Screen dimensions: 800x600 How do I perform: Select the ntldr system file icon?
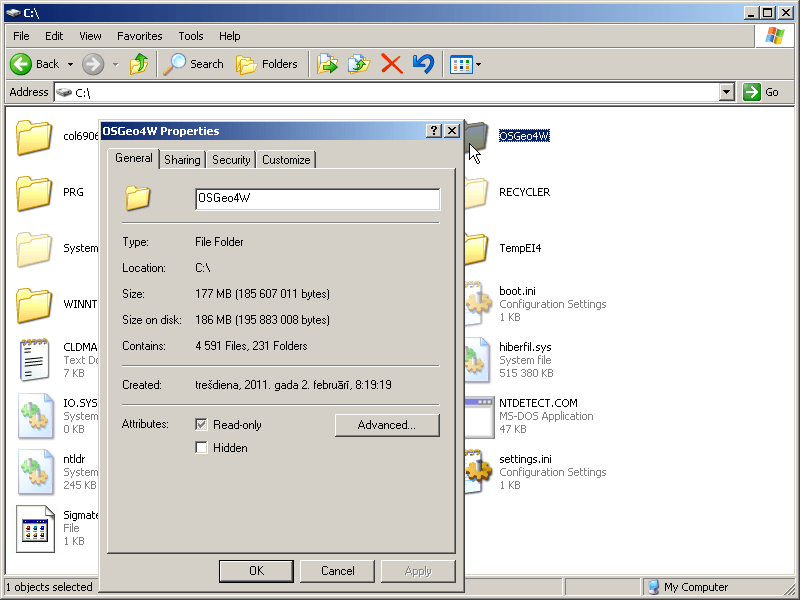coord(35,472)
